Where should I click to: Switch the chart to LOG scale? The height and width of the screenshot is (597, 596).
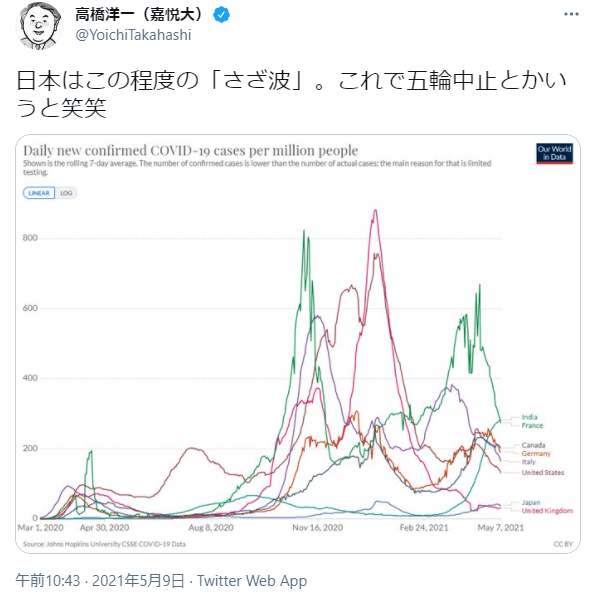tap(66, 193)
